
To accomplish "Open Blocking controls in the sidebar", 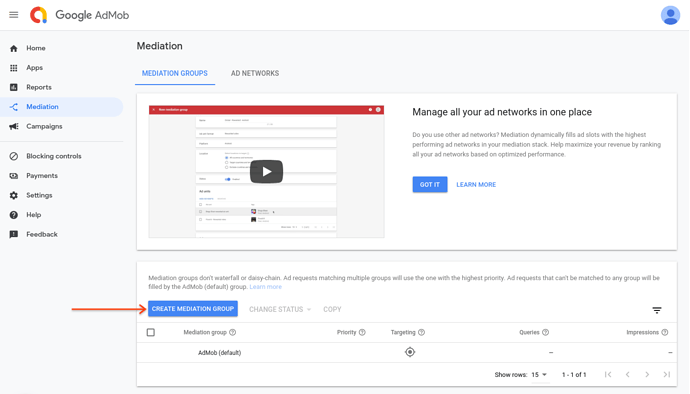I will (62, 156).
